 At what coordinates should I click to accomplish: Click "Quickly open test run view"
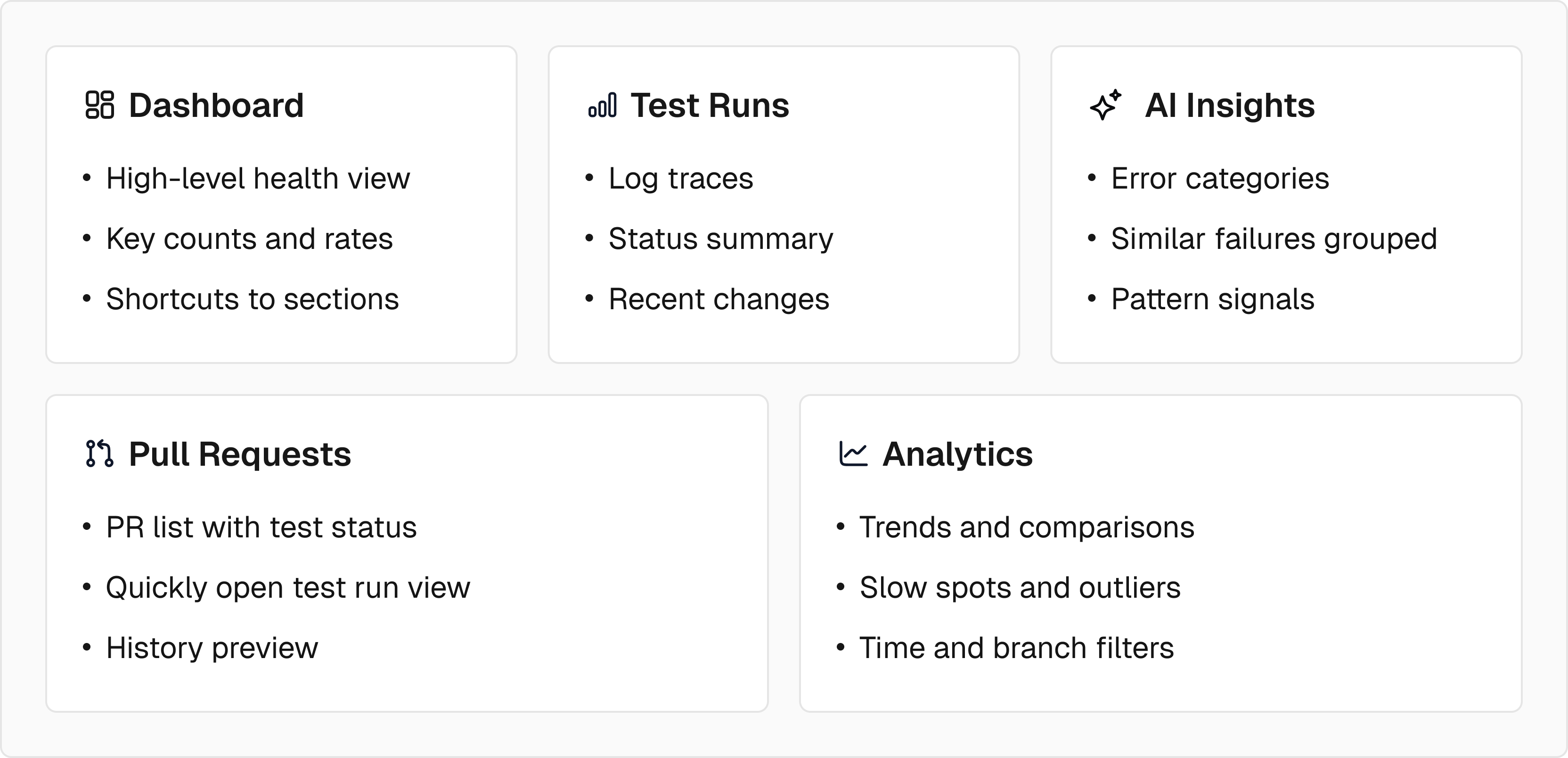(x=288, y=587)
